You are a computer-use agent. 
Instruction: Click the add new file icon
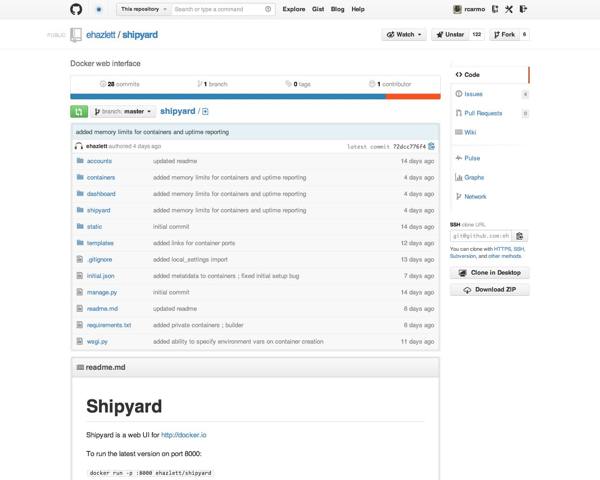pyautogui.click(x=205, y=111)
